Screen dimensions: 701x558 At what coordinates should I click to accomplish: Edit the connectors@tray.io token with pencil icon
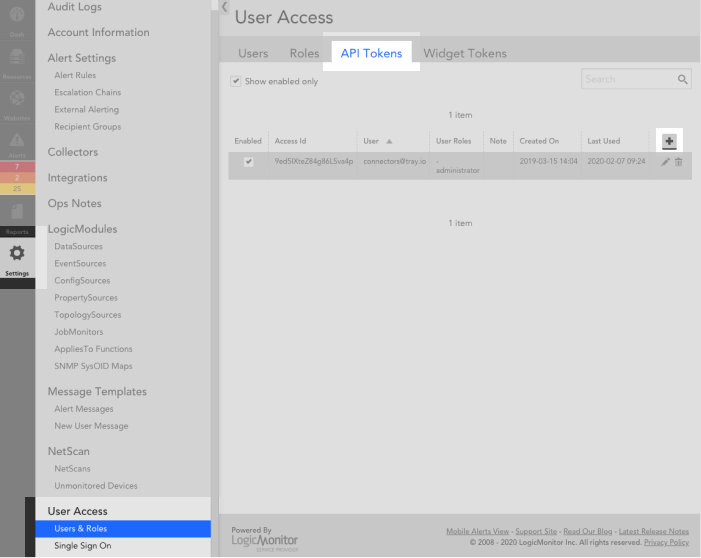tap(666, 162)
